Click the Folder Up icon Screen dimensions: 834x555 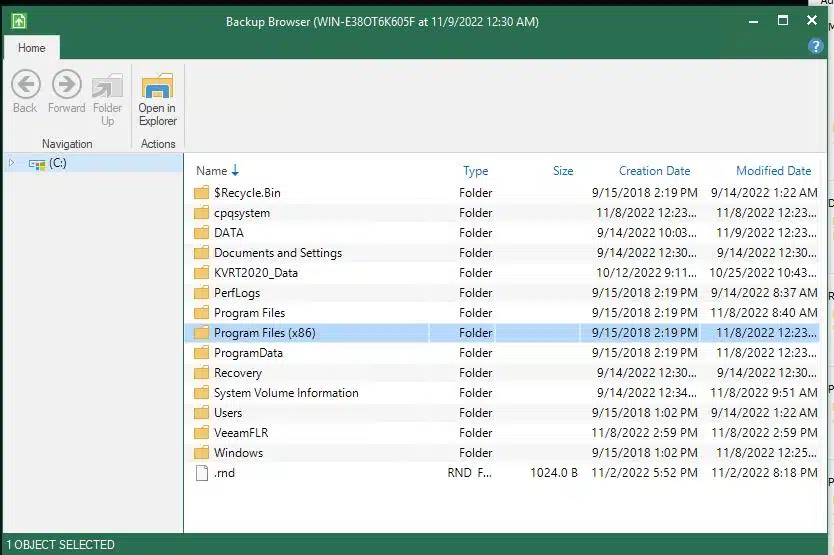[x=107, y=86]
